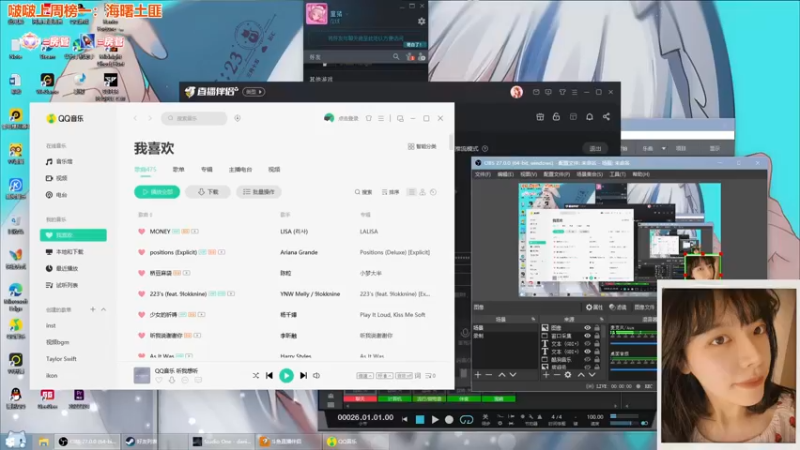Image resolution: width=800 pixels, height=450 pixels.
Task: Skip to next track in QQ Music
Action: 304,376
